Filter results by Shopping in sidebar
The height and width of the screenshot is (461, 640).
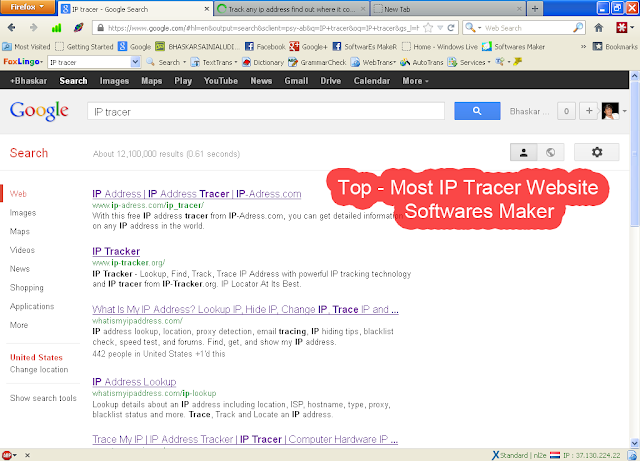pos(27,287)
